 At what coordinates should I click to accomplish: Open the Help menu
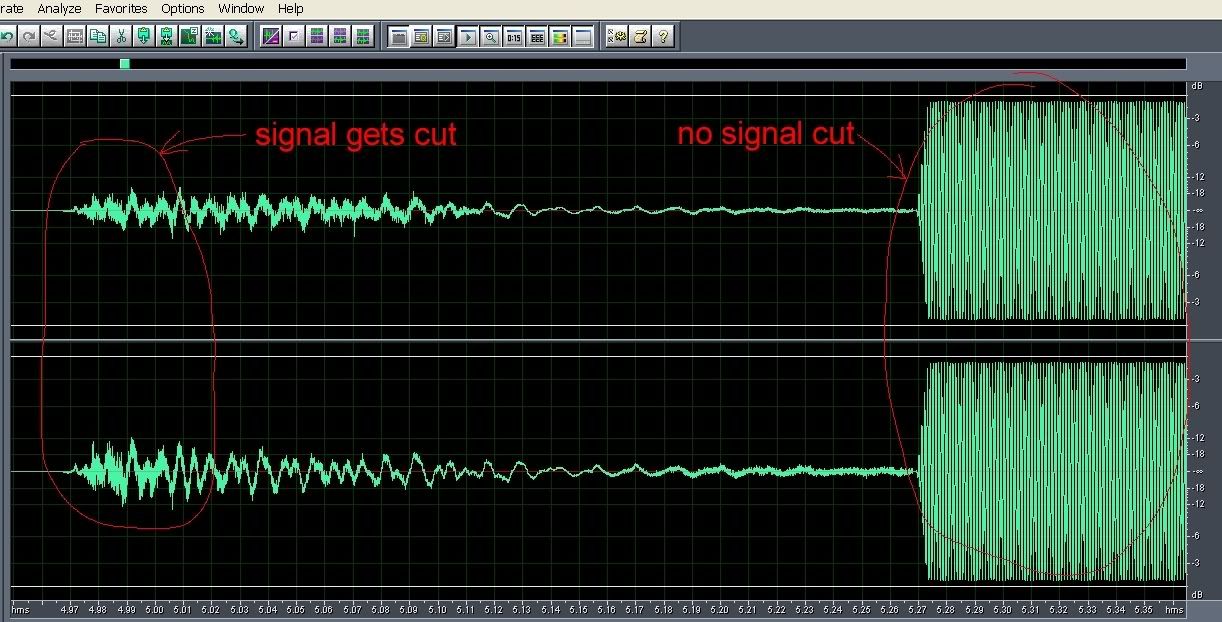tap(291, 8)
